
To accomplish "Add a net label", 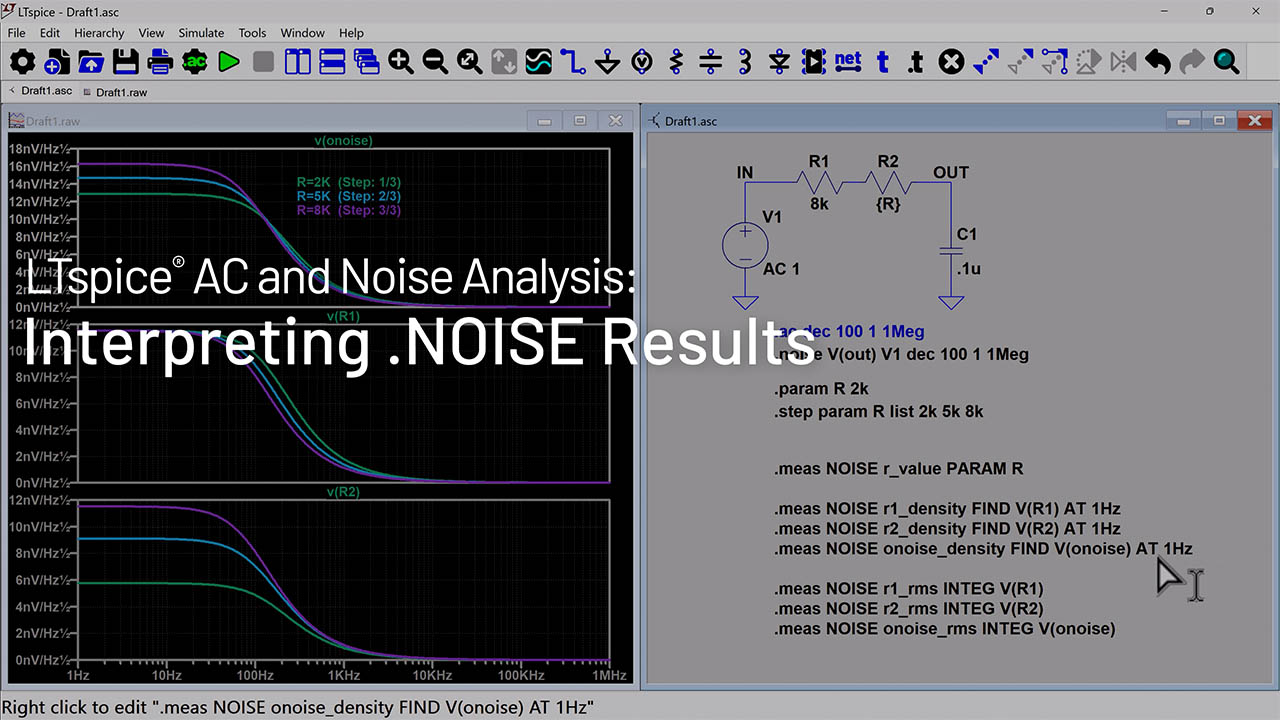I will (848, 62).
